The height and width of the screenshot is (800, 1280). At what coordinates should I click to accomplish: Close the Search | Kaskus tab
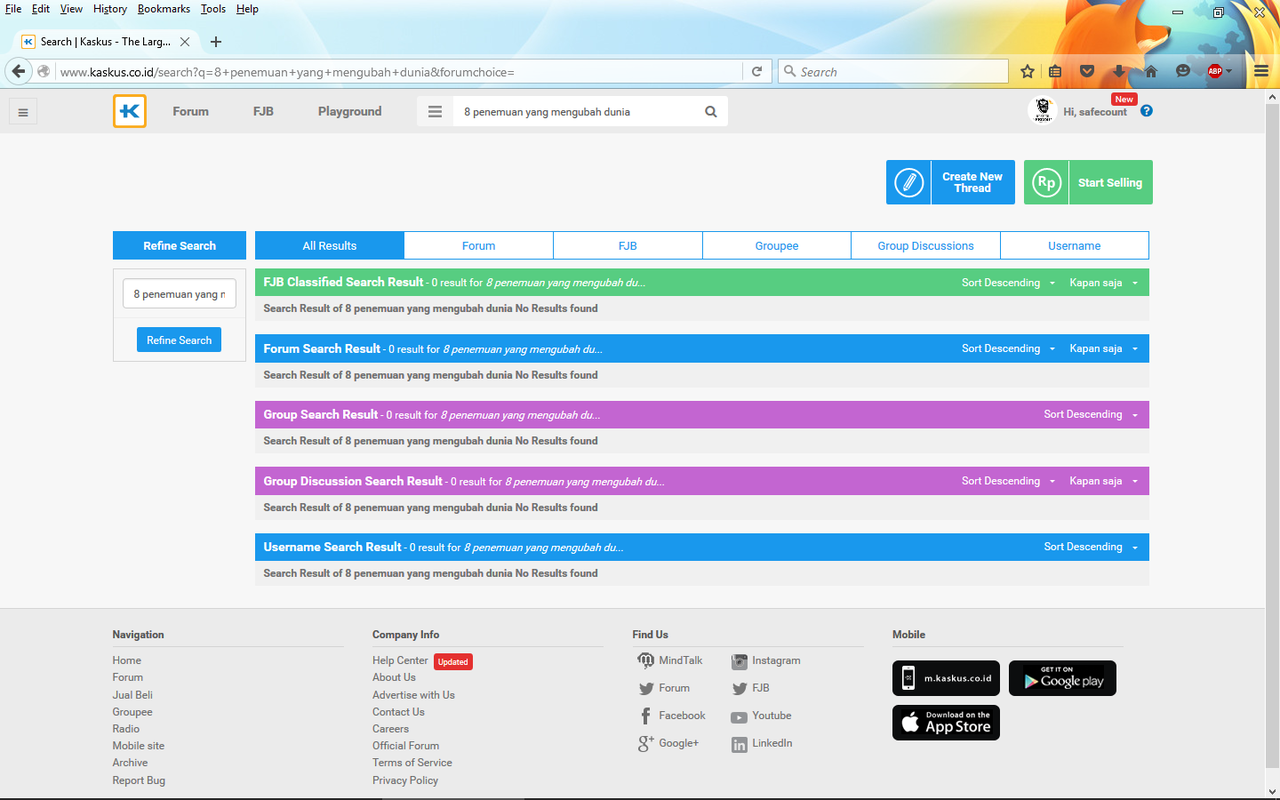184,42
